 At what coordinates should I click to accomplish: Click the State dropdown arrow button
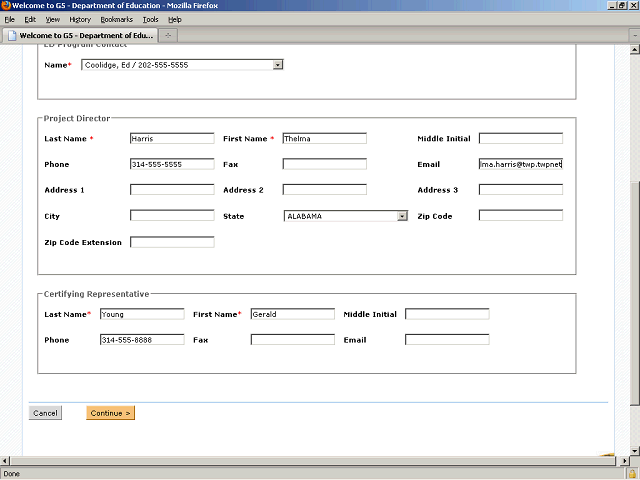(x=402, y=216)
